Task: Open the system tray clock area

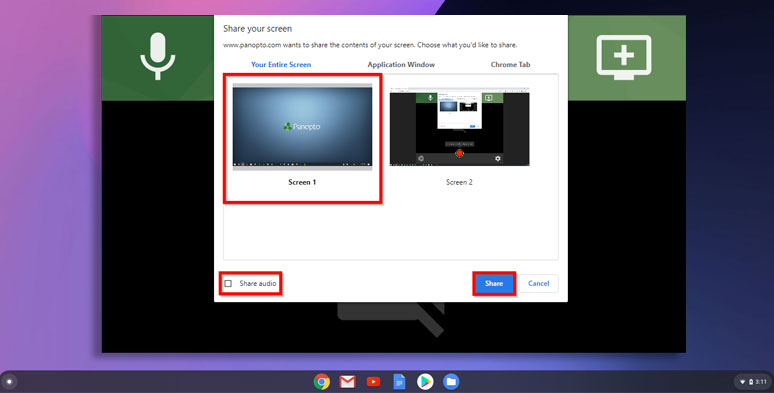Action: coord(752,382)
